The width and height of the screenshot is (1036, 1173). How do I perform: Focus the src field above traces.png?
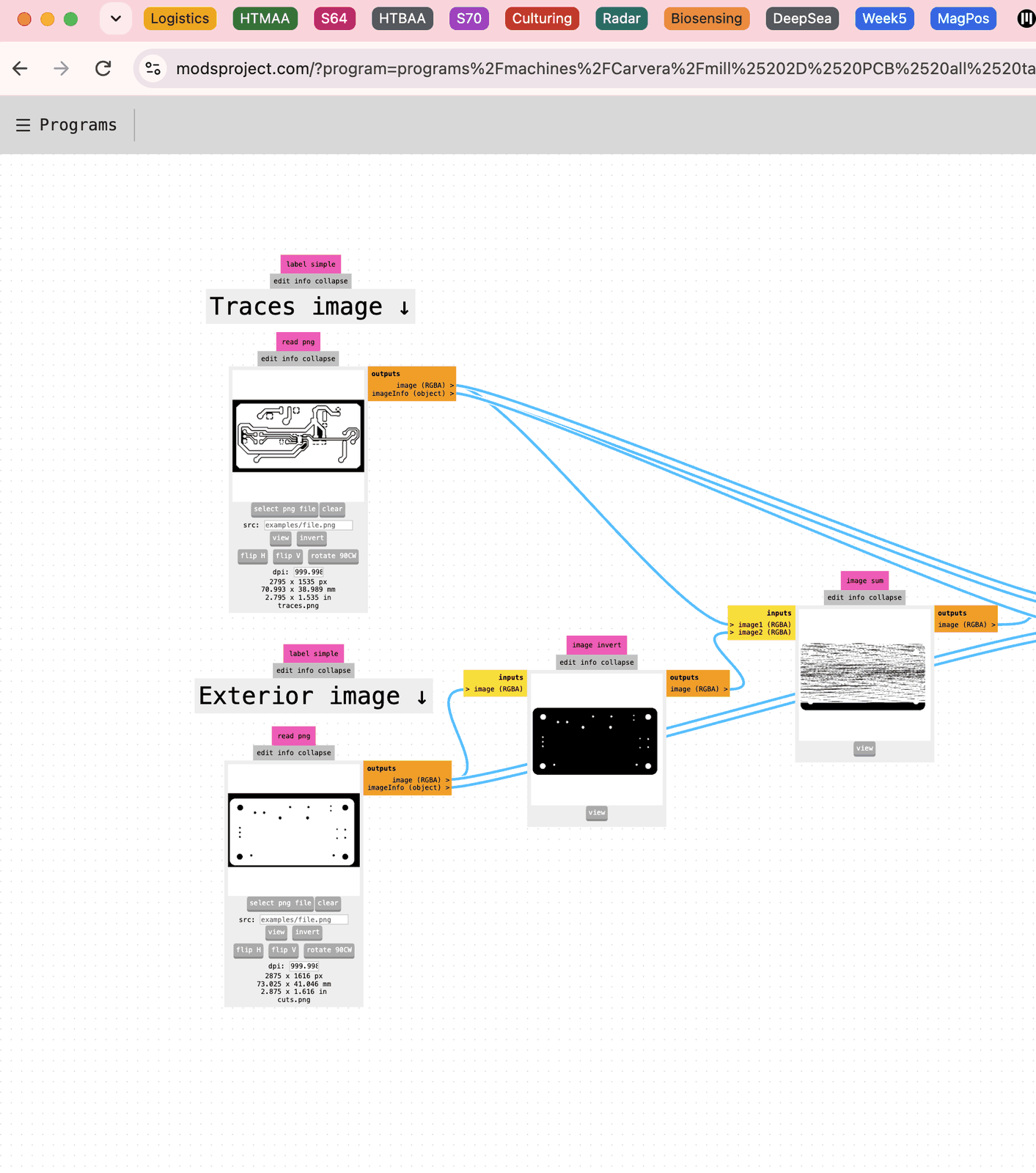(x=308, y=525)
